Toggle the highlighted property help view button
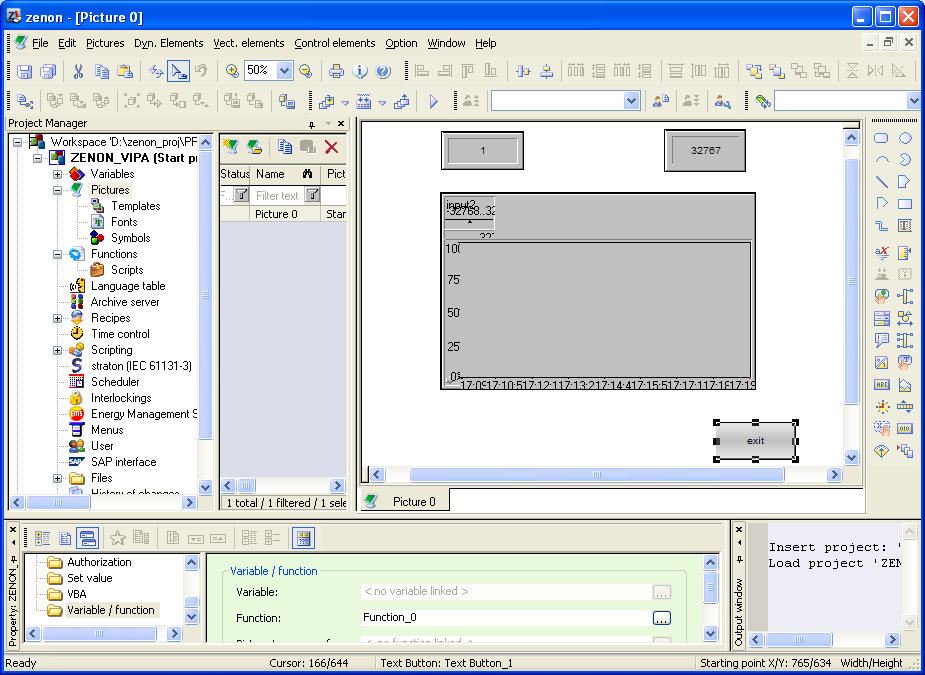 pos(303,538)
